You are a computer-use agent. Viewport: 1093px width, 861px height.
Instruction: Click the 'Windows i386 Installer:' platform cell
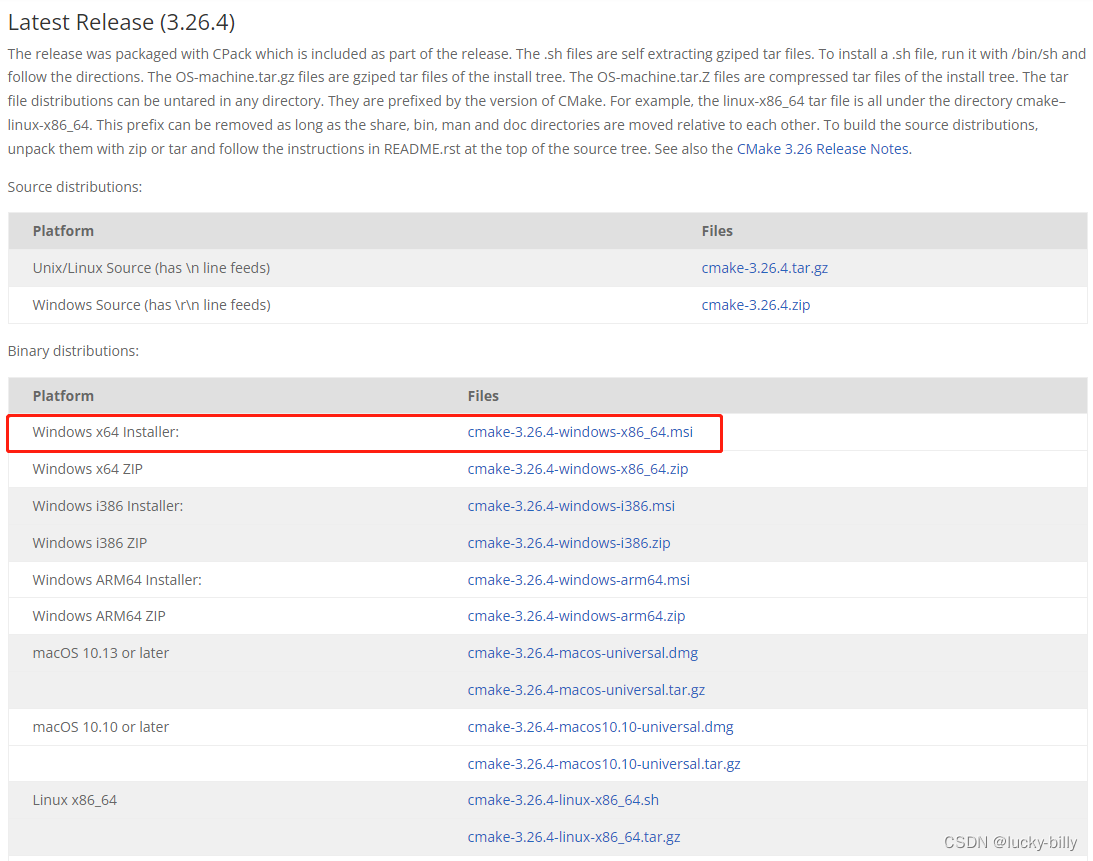(x=107, y=506)
